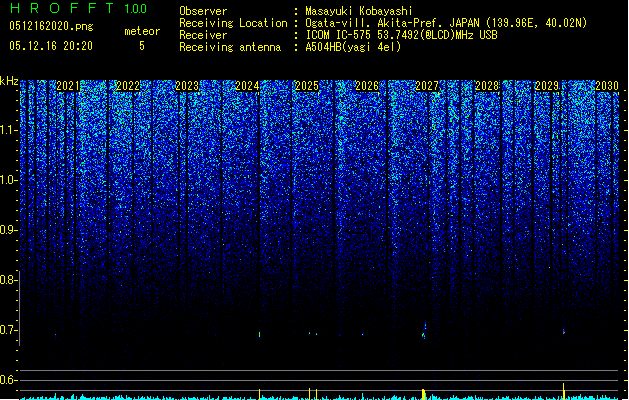Viewport: 629px width, 400px height.
Task: Click the 2029 time marker
Action: (x=547, y=86)
